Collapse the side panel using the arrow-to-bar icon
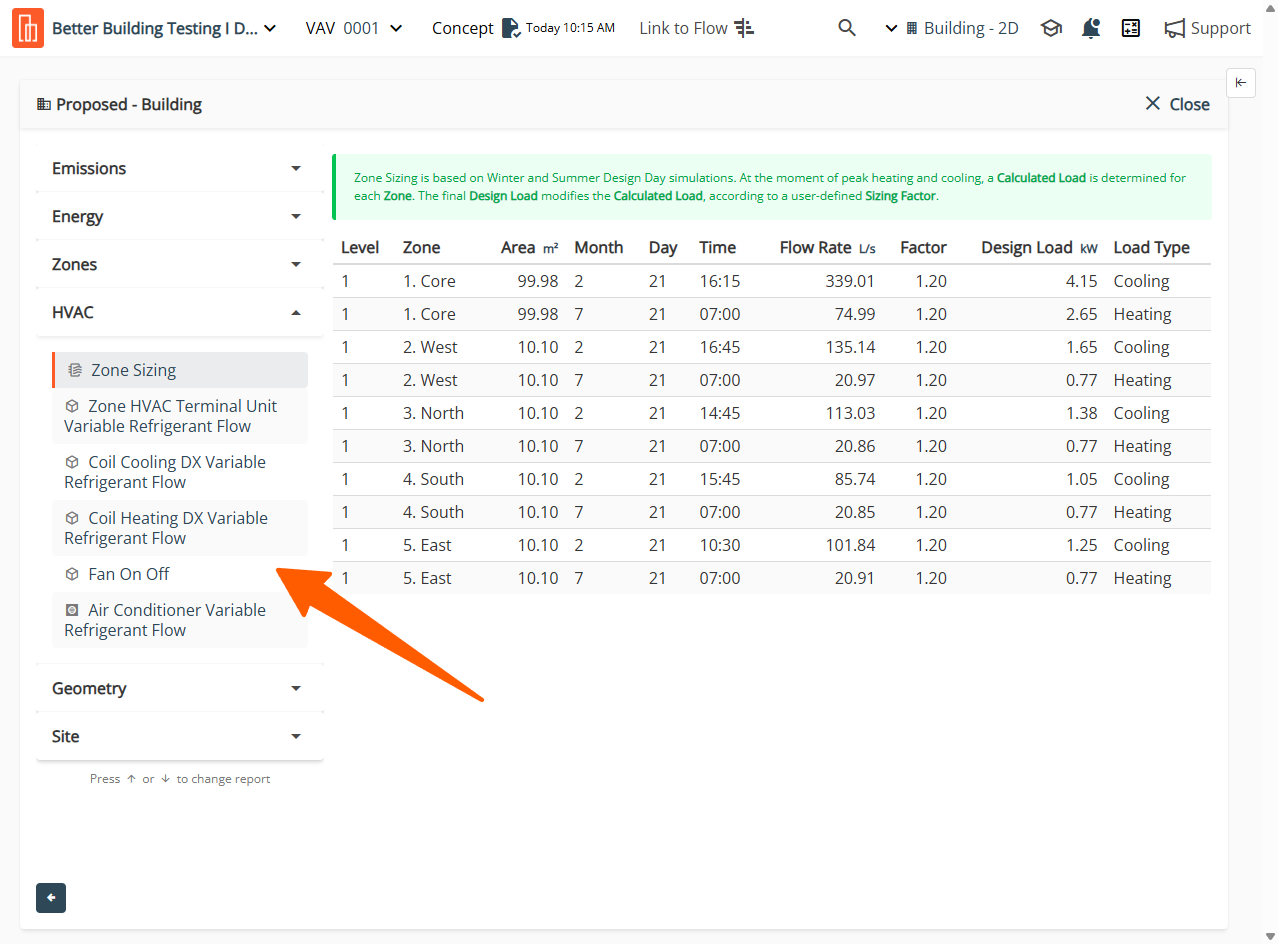The height and width of the screenshot is (944, 1278). 1240,83
